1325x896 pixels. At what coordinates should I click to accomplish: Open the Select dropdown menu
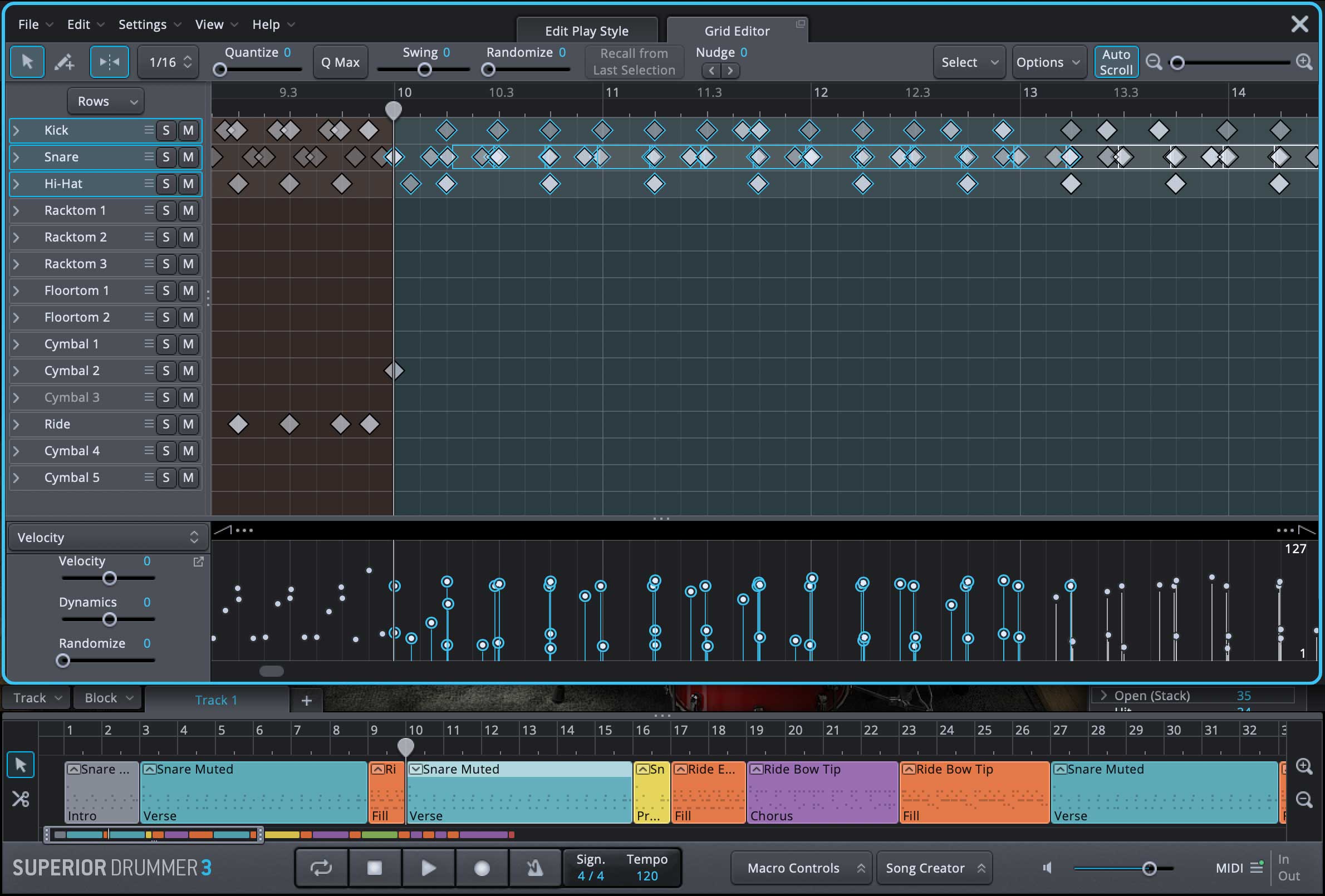(969, 62)
